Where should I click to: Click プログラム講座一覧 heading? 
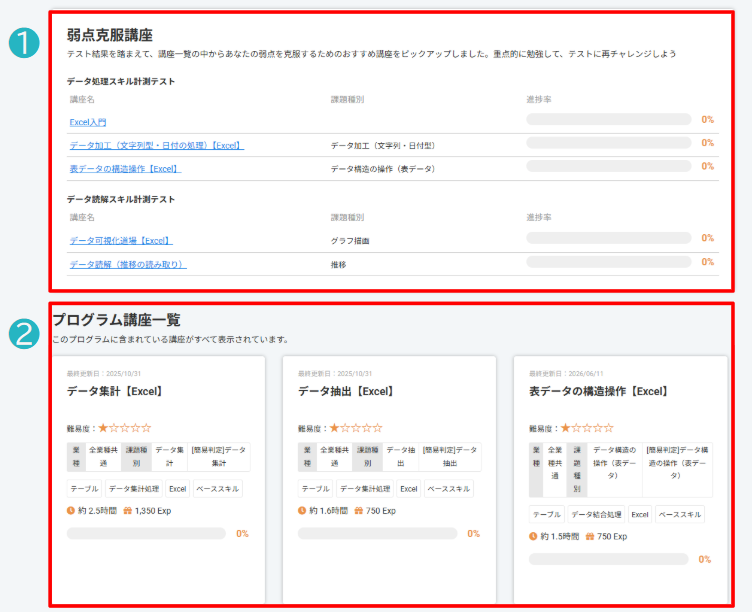(x=117, y=319)
